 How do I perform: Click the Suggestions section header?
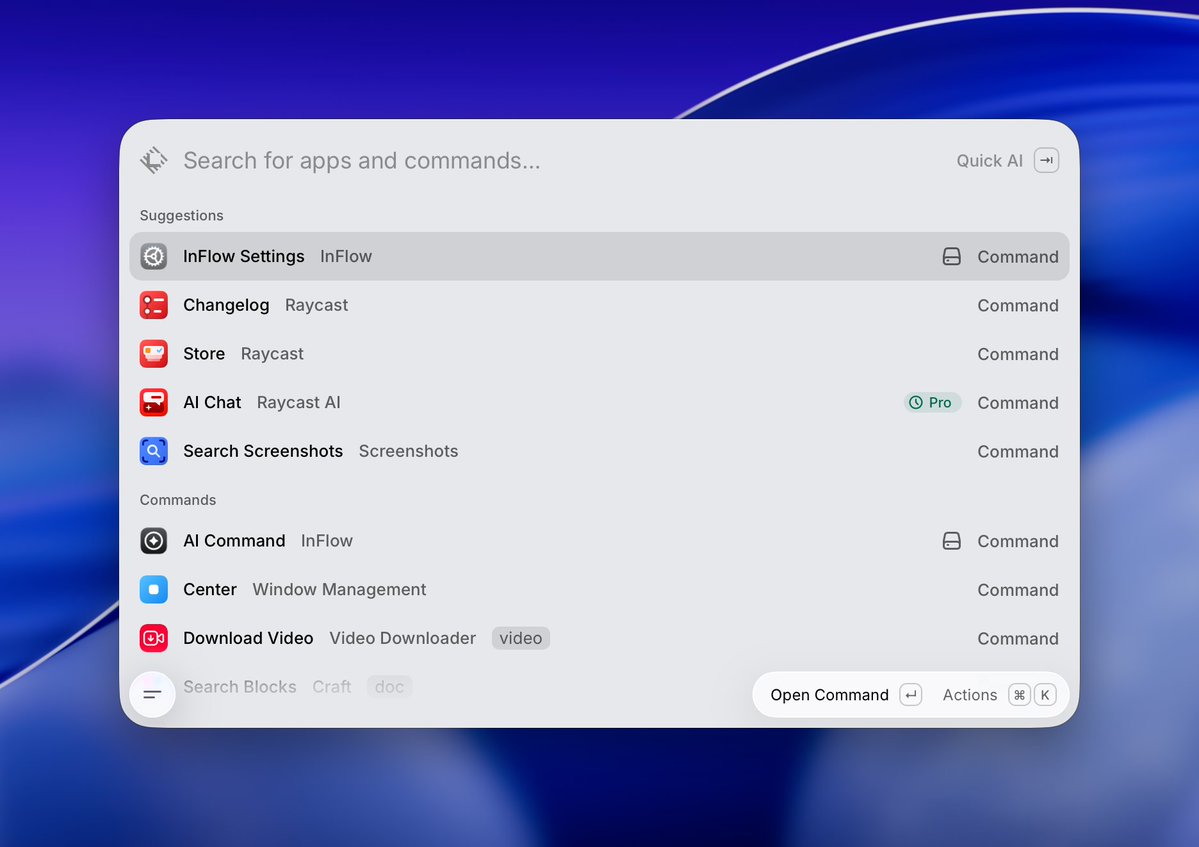[181, 216]
